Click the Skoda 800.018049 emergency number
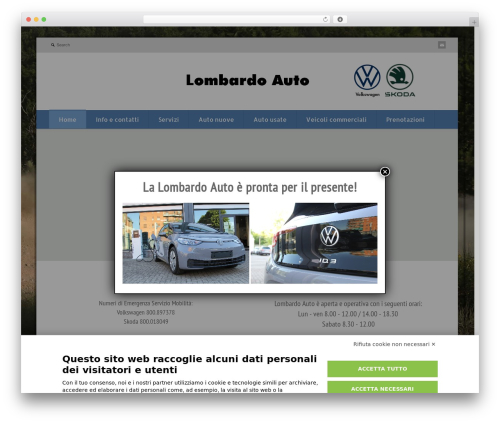The image size is (500, 423). click(x=146, y=321)
